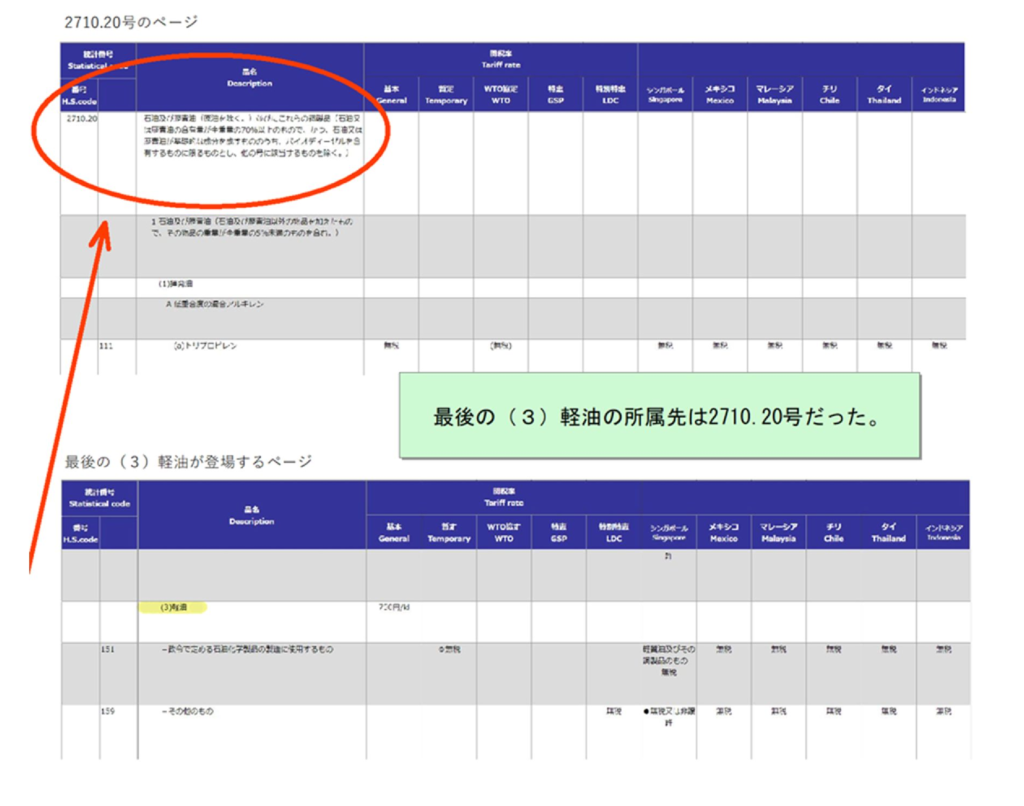
Task: Click the Description header in the upper table
Action: pyautogui.click(x=250, y=78)
